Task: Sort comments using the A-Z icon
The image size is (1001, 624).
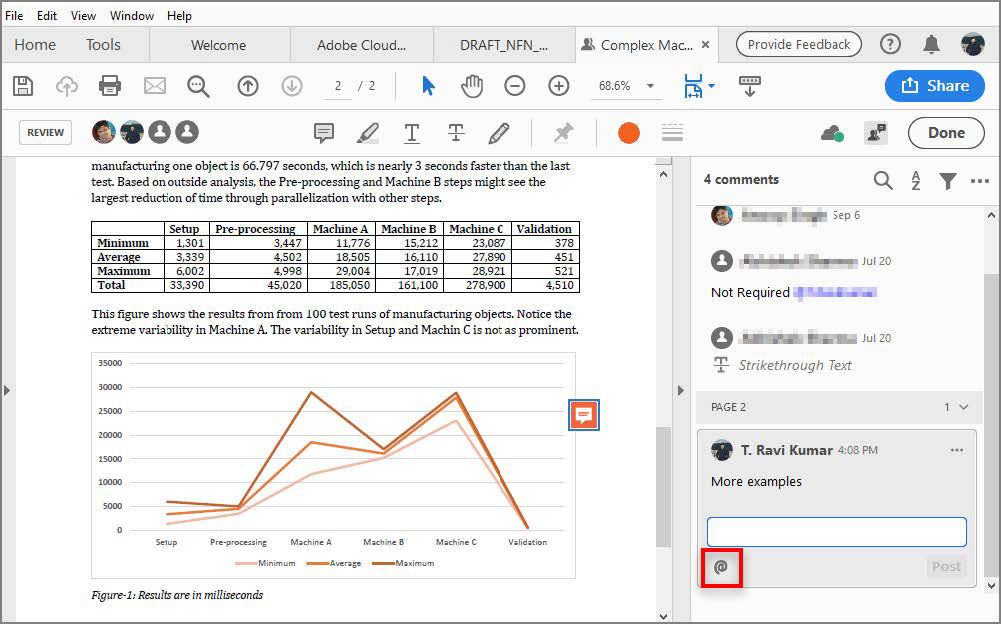Action: point(915,181)
